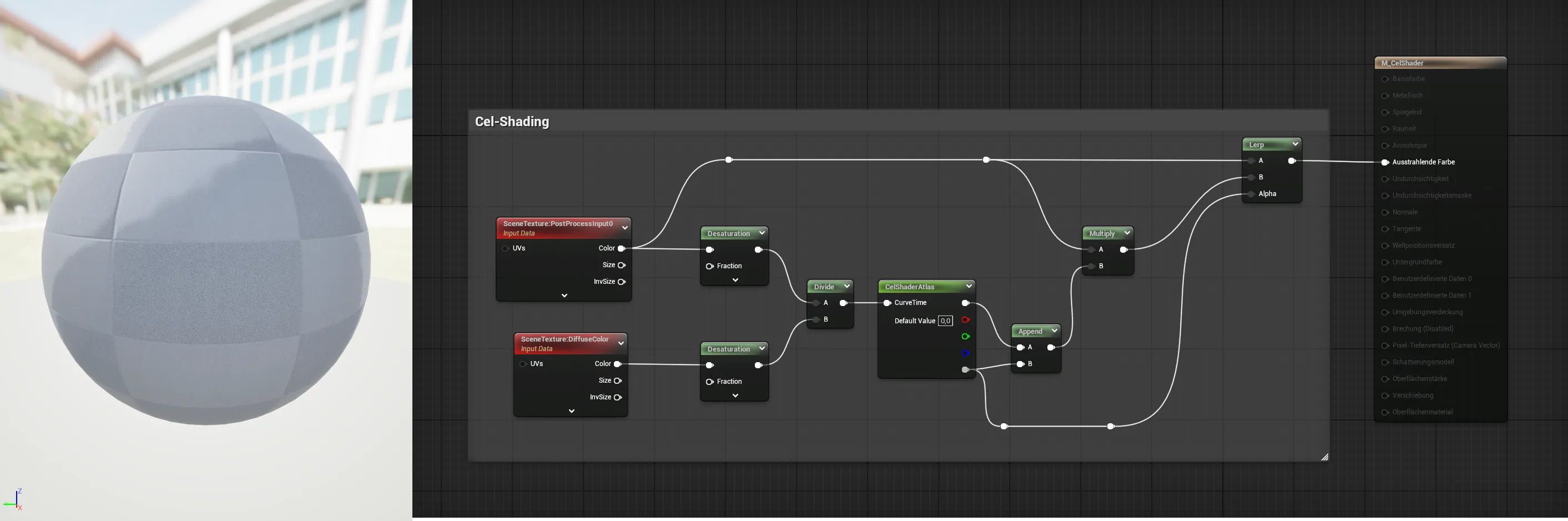
Task: Expand advanced pins at bottom of SceneTexture:PostProcessInput0
Action: coord(564,295)
